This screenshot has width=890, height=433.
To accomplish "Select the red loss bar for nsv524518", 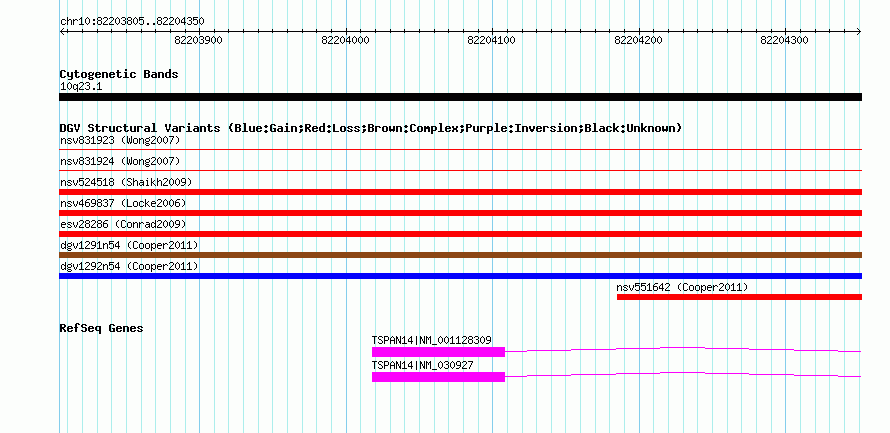I will 460,192.
